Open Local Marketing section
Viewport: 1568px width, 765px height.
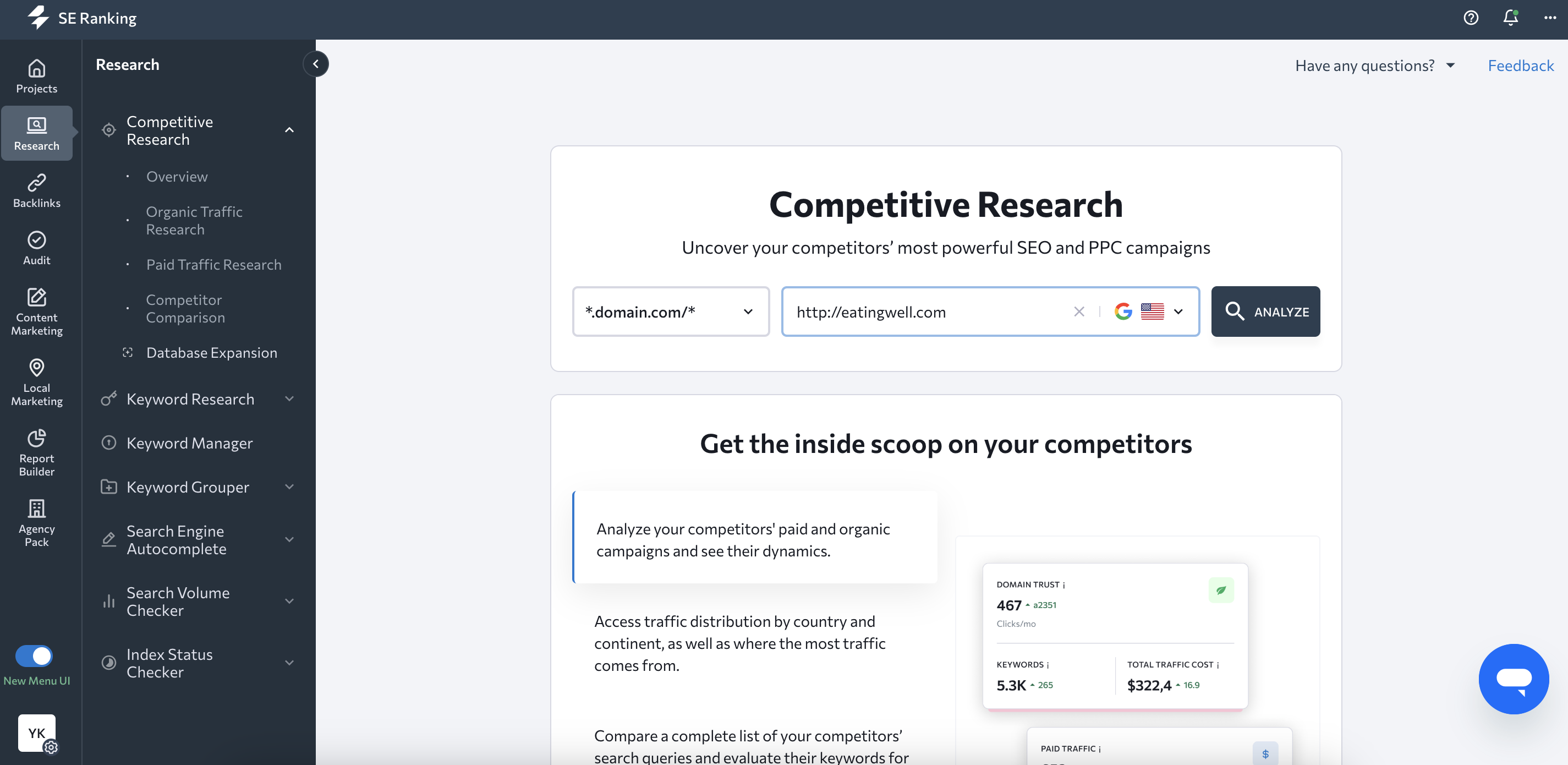[x=36, y=382]
